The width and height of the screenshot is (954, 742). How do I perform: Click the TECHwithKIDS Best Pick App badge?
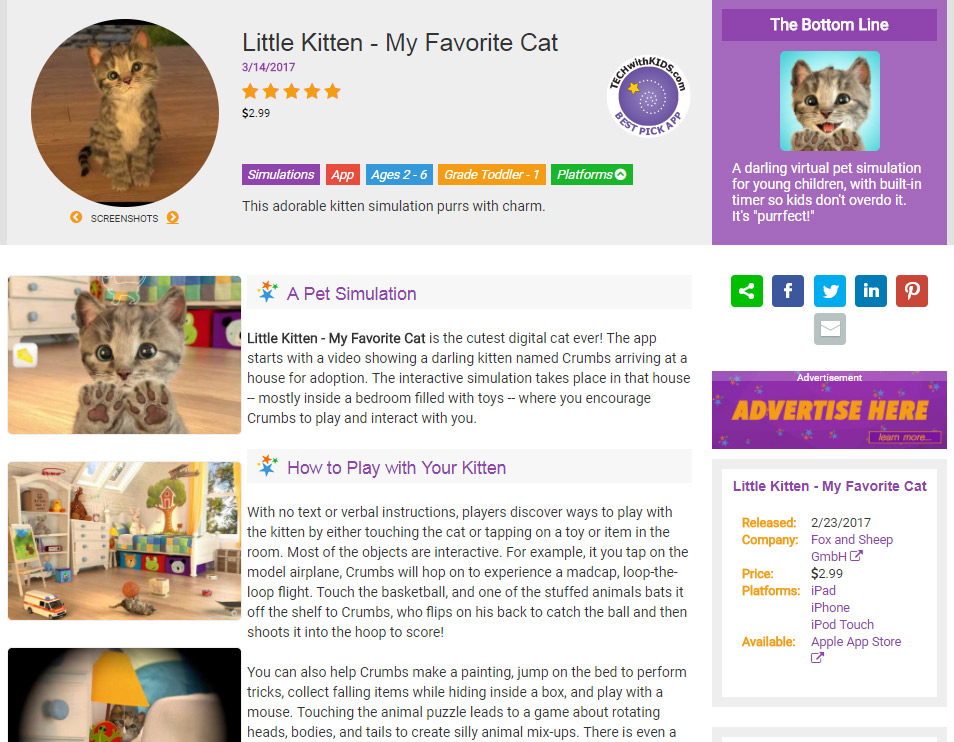point(649,97)
